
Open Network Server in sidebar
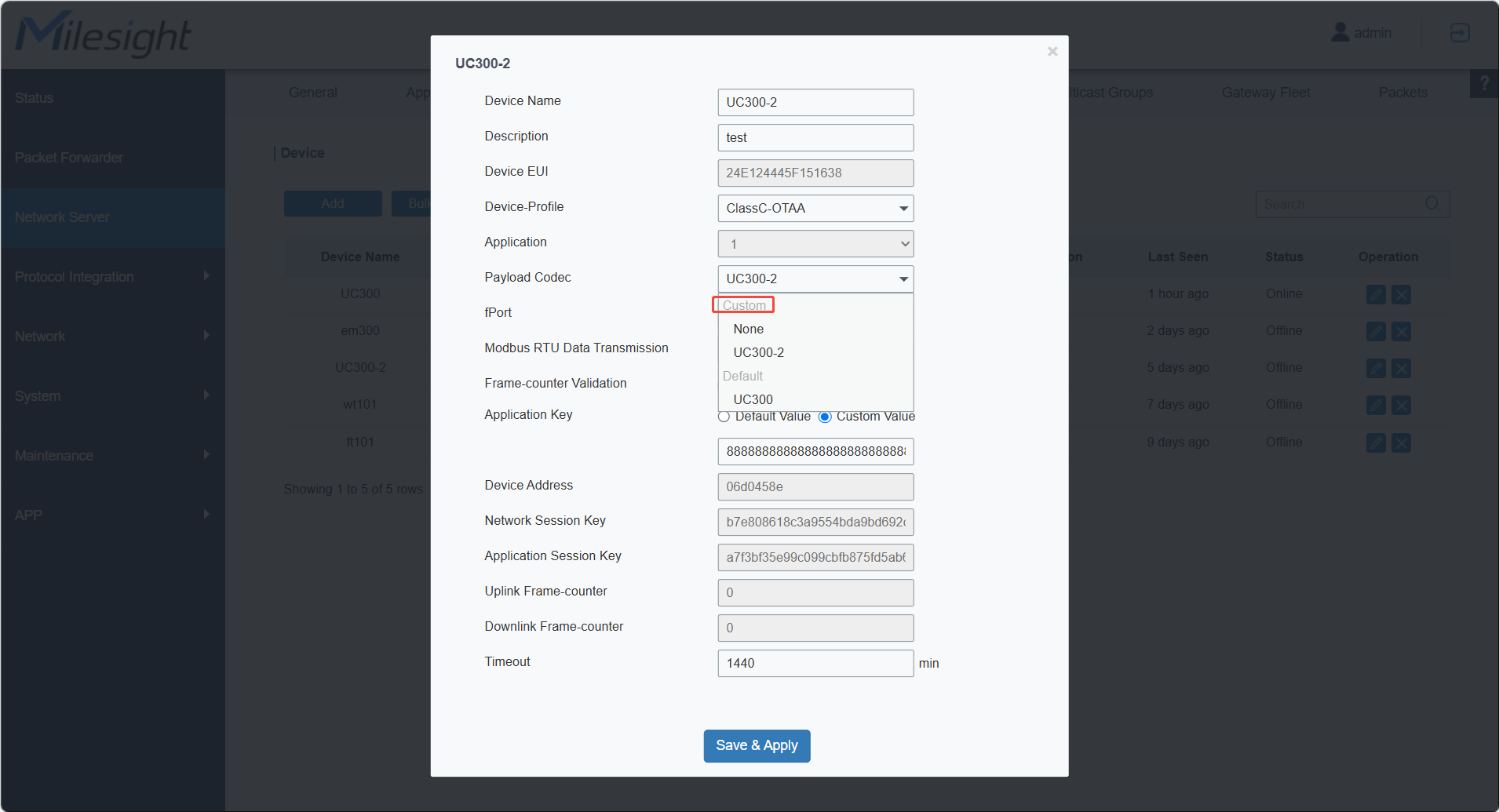[x=113, y=217]
